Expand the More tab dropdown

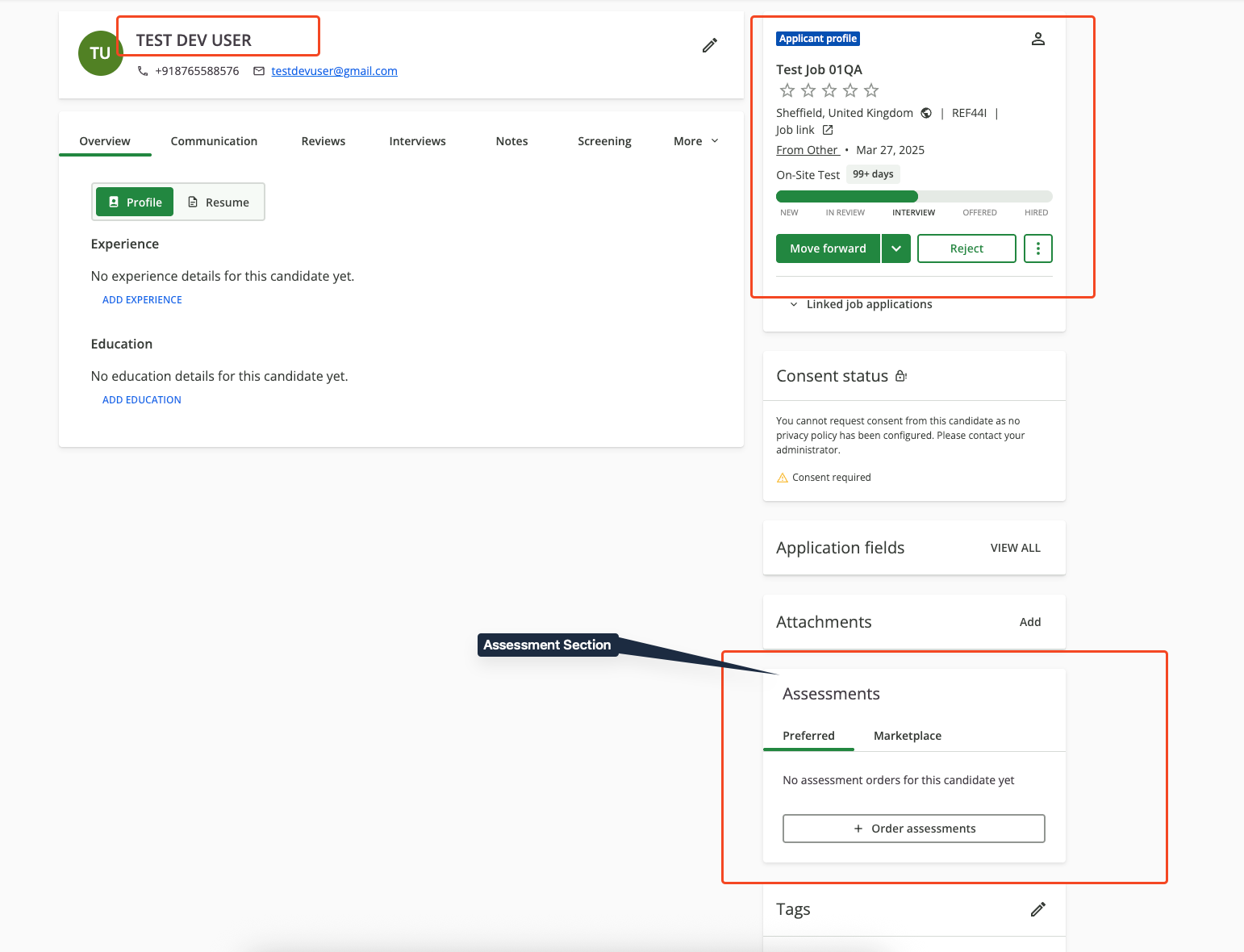(x=695, y=140)
